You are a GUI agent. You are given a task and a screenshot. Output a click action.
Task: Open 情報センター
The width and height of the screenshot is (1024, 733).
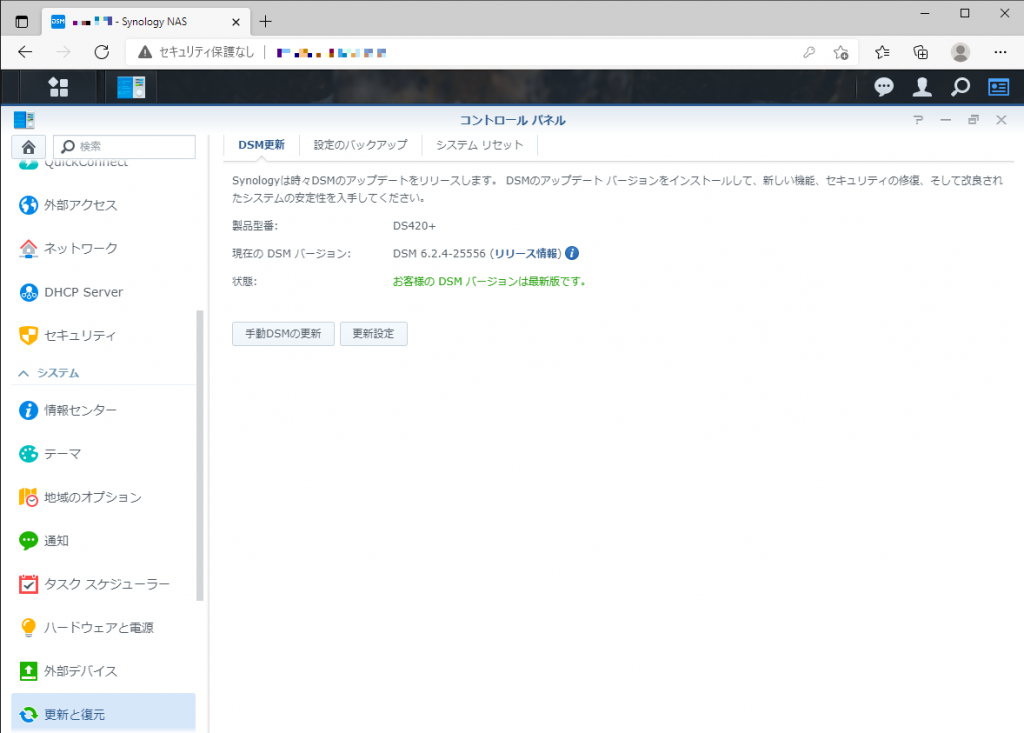103,410
